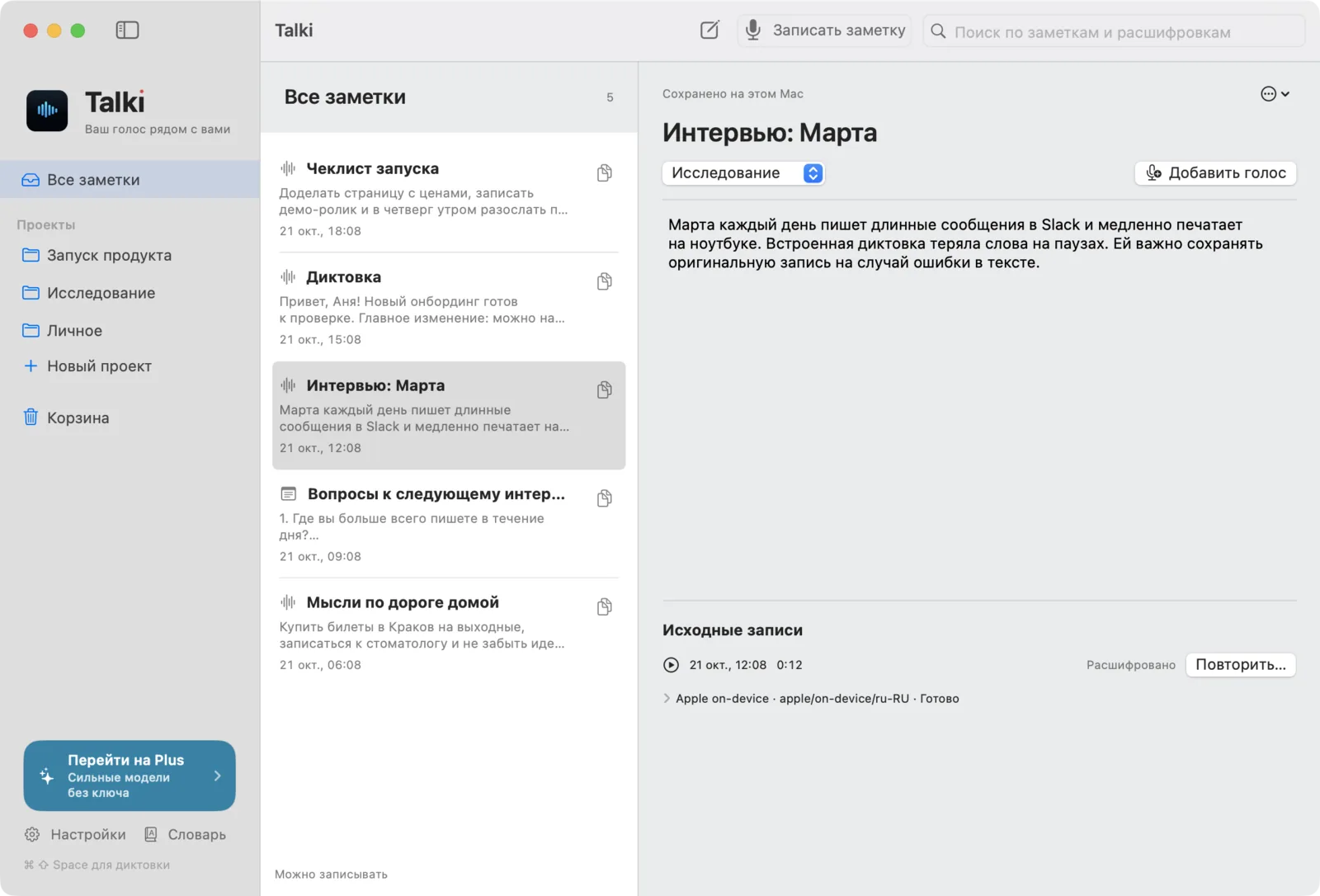1320x896 pixels.
Task: Click the Space для диктовки shortcut hint
Action: pos(97,865)
